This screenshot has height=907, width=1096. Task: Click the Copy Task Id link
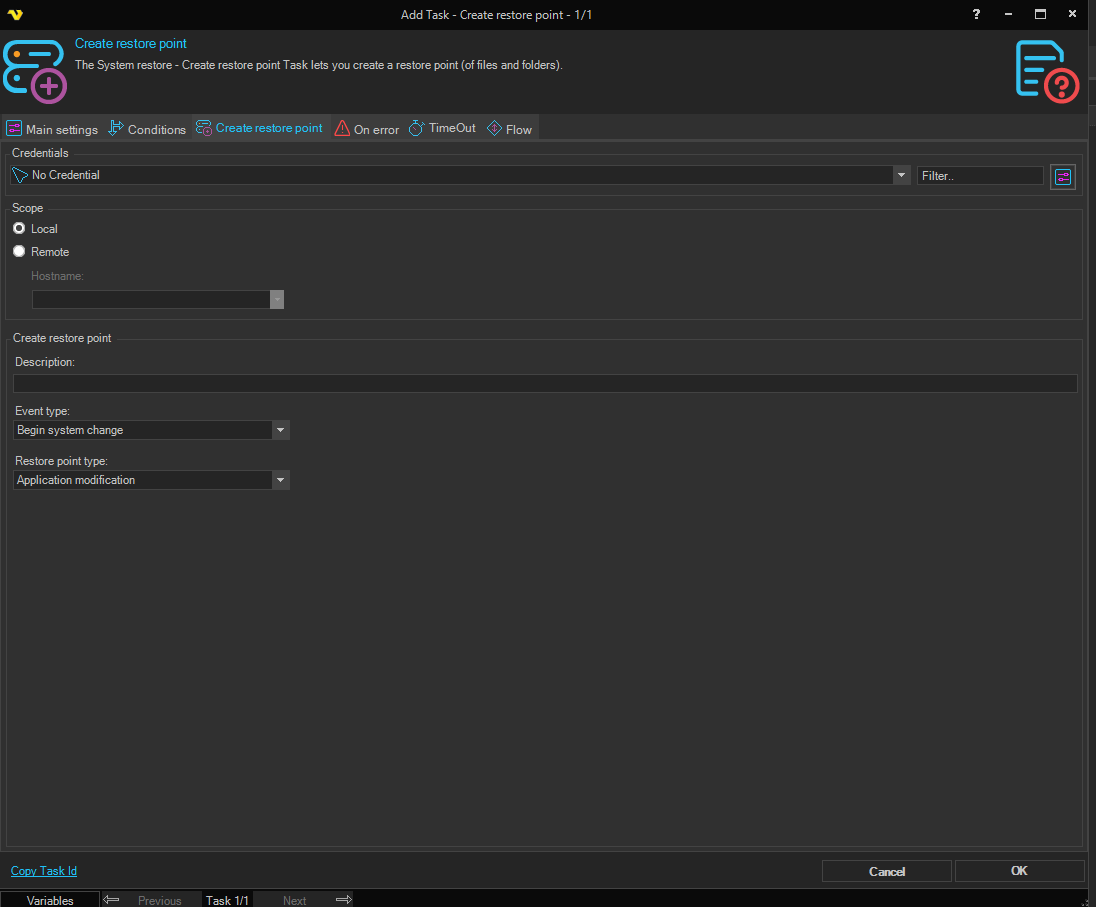pos(44,871)
